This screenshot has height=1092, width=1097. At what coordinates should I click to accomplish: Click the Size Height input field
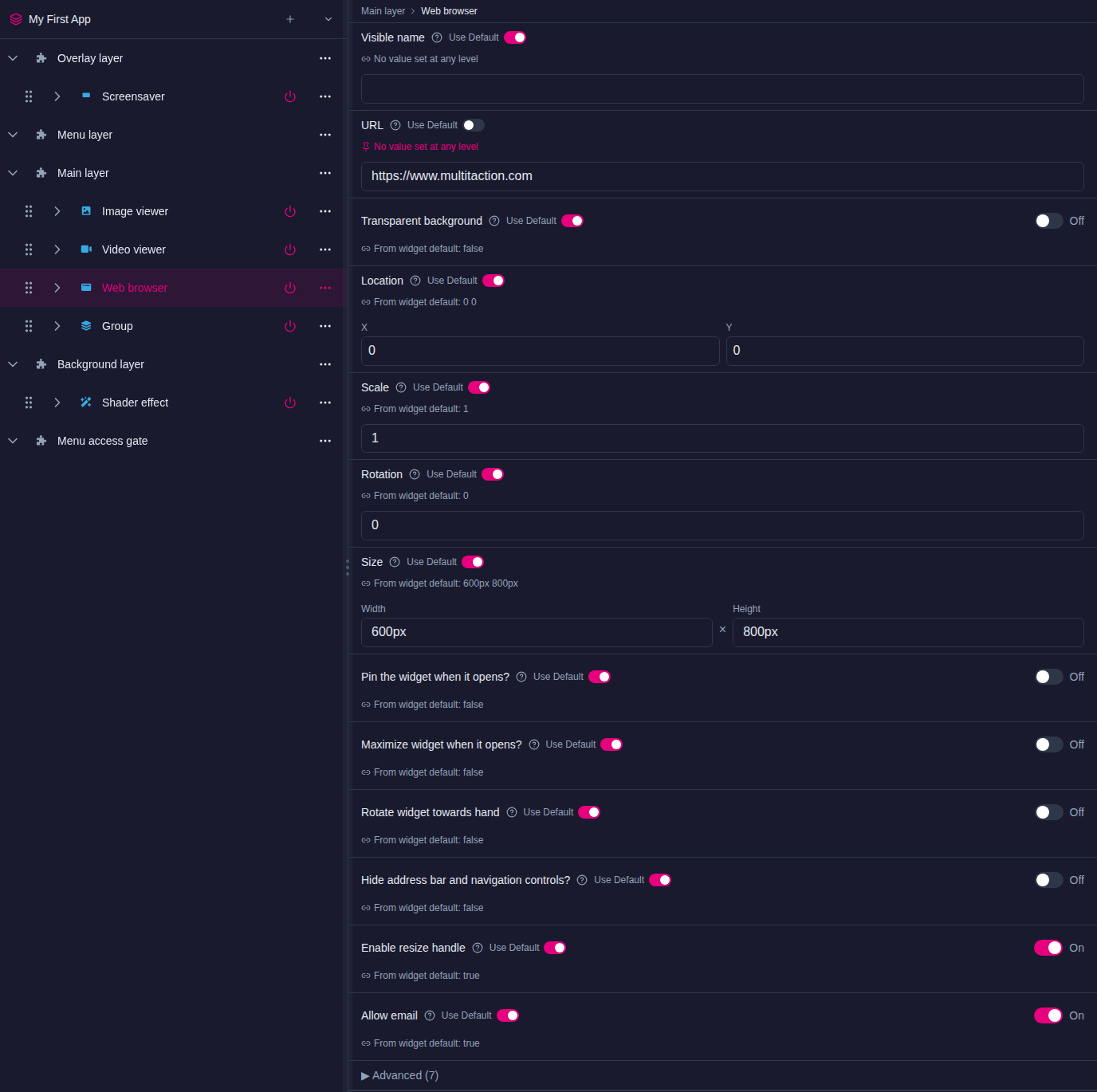click(x=908, y=632)
